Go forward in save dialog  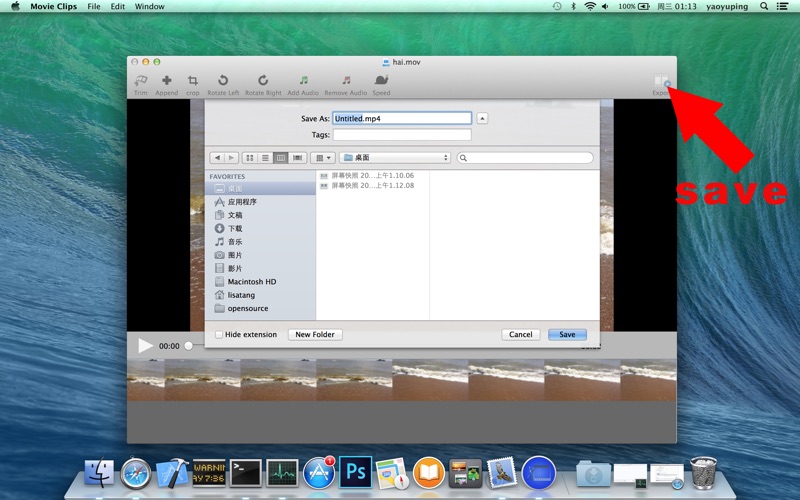click(231, 158)
